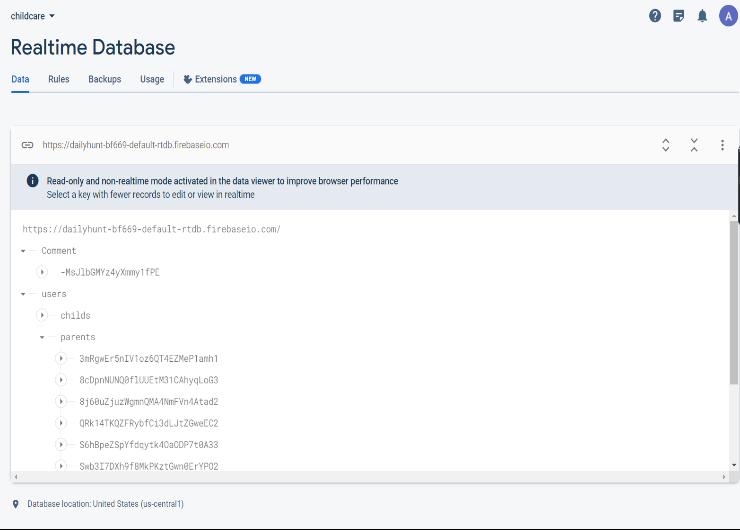The width and height of the screenshot is (740, 530).
Task: Collapse the Comment node
Action: coord(23,251)
